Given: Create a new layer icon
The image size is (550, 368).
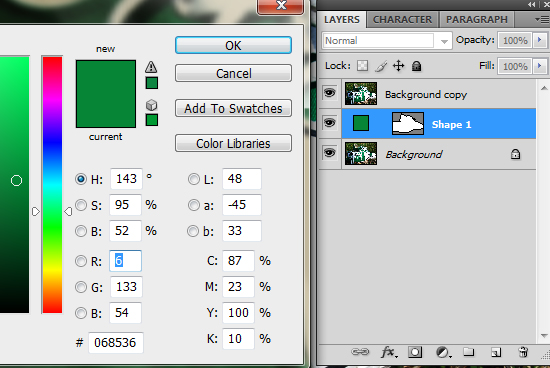Looking at the screenshot, I should tap(496, 352).
